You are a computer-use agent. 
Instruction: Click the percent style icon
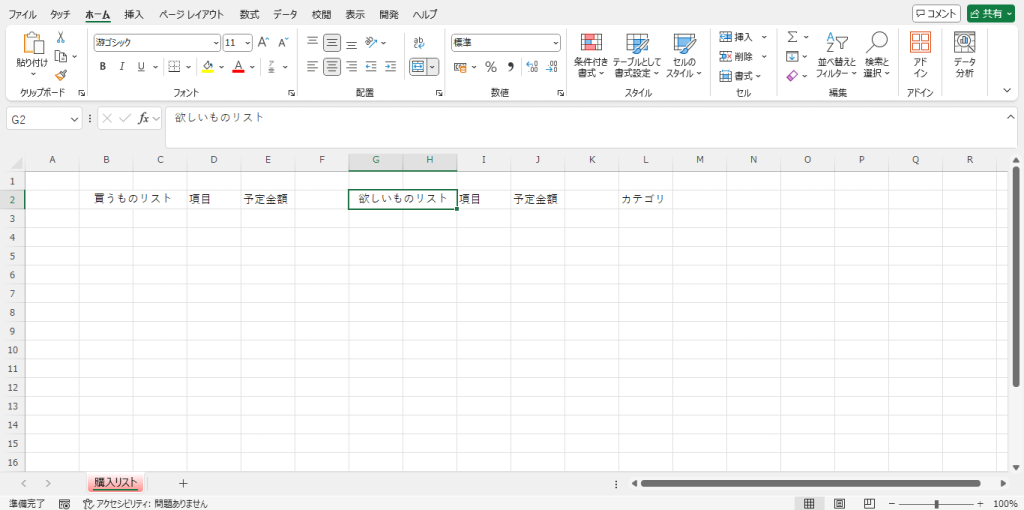[490, 67]
